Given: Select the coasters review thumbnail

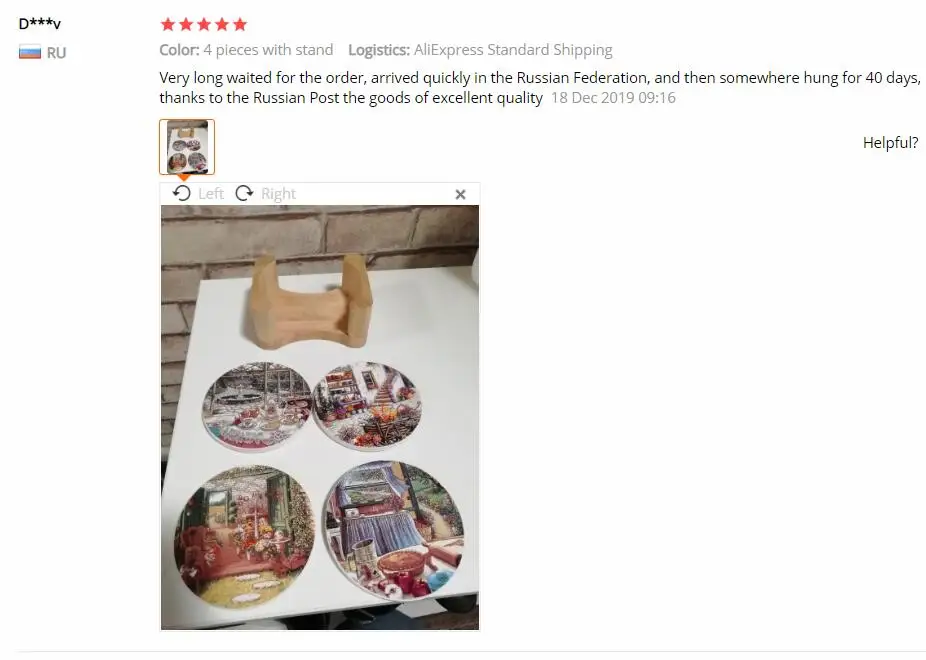Looking at the screenshot, I should 187,147.
